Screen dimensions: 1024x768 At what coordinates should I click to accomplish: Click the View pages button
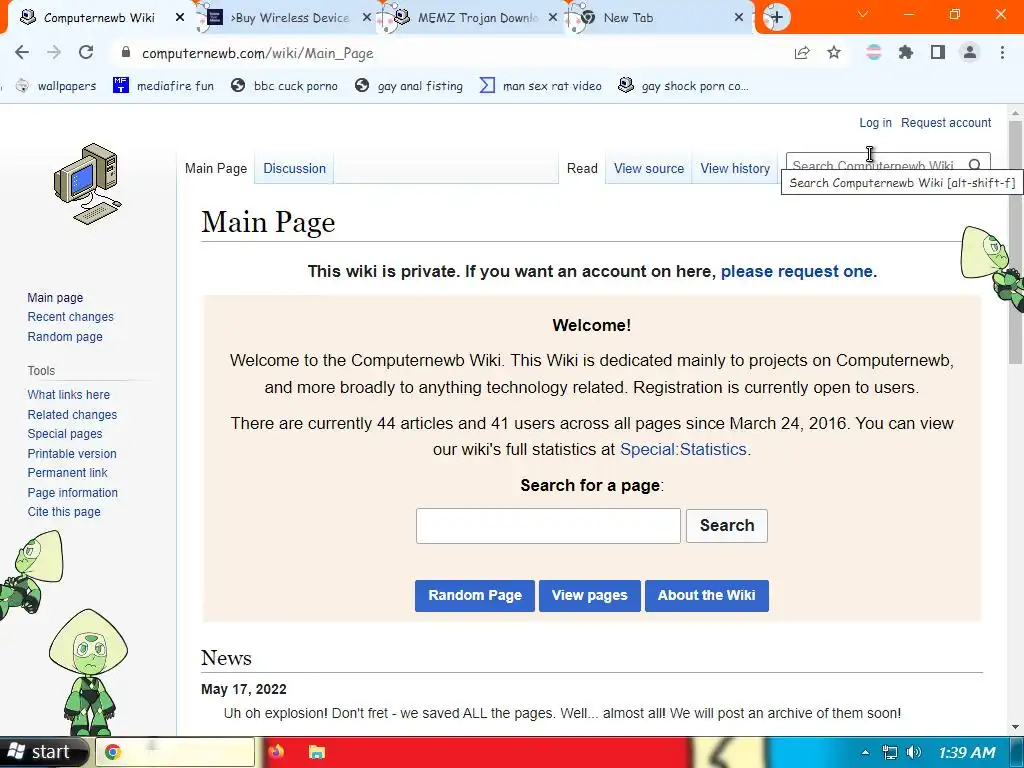pyautogui.click(x=590, y=596)
